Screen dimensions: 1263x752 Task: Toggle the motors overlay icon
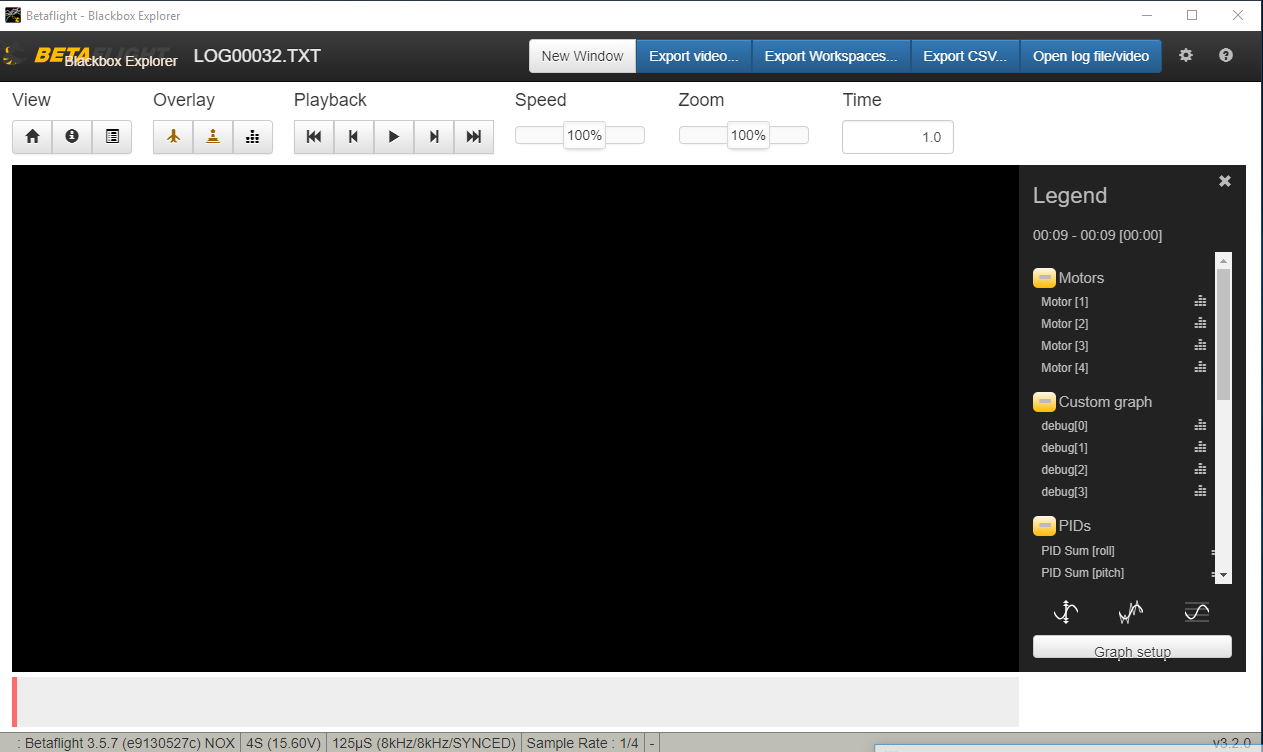pos(252,136)
